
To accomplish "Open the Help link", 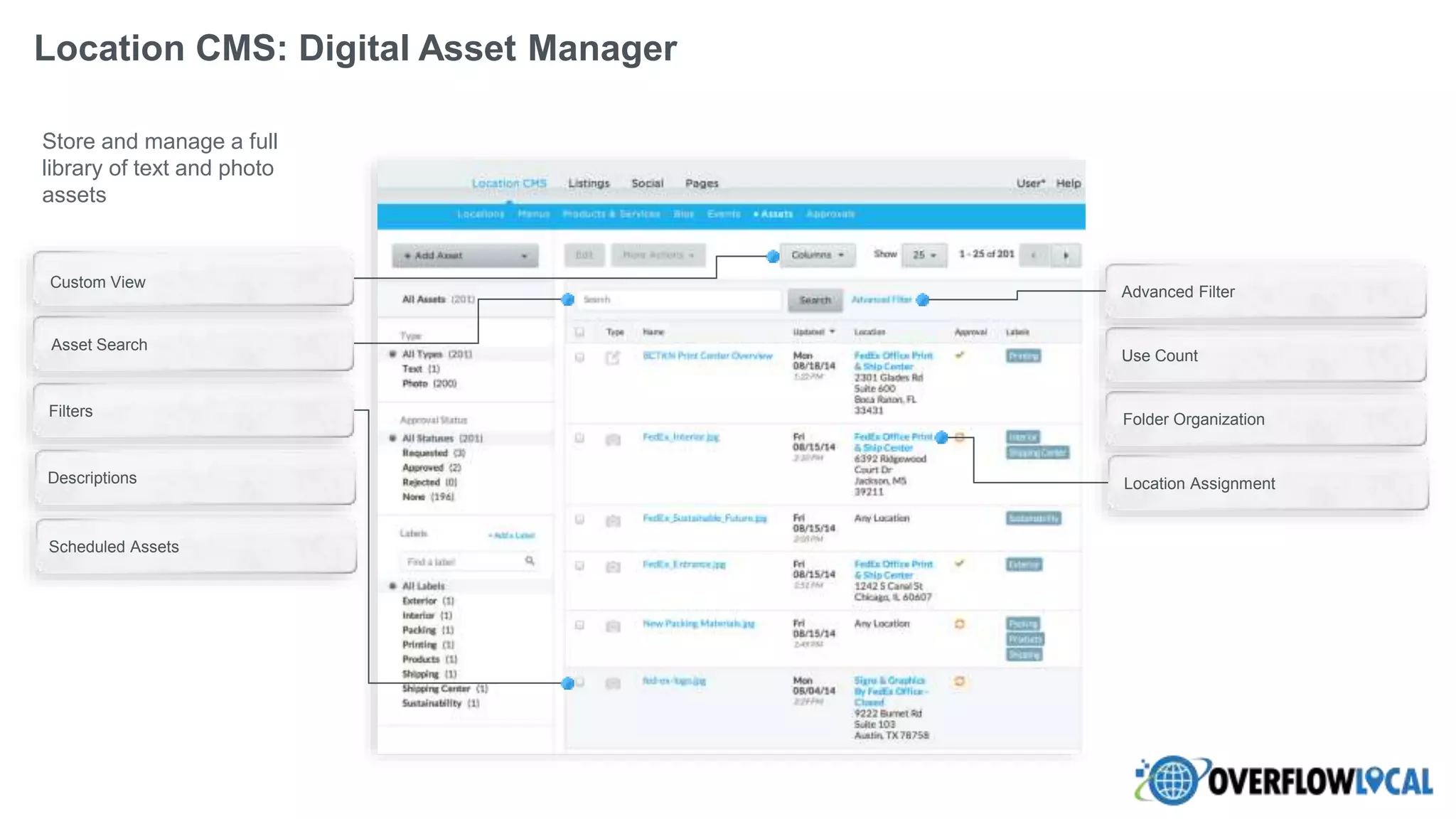I will point(1068,183).
